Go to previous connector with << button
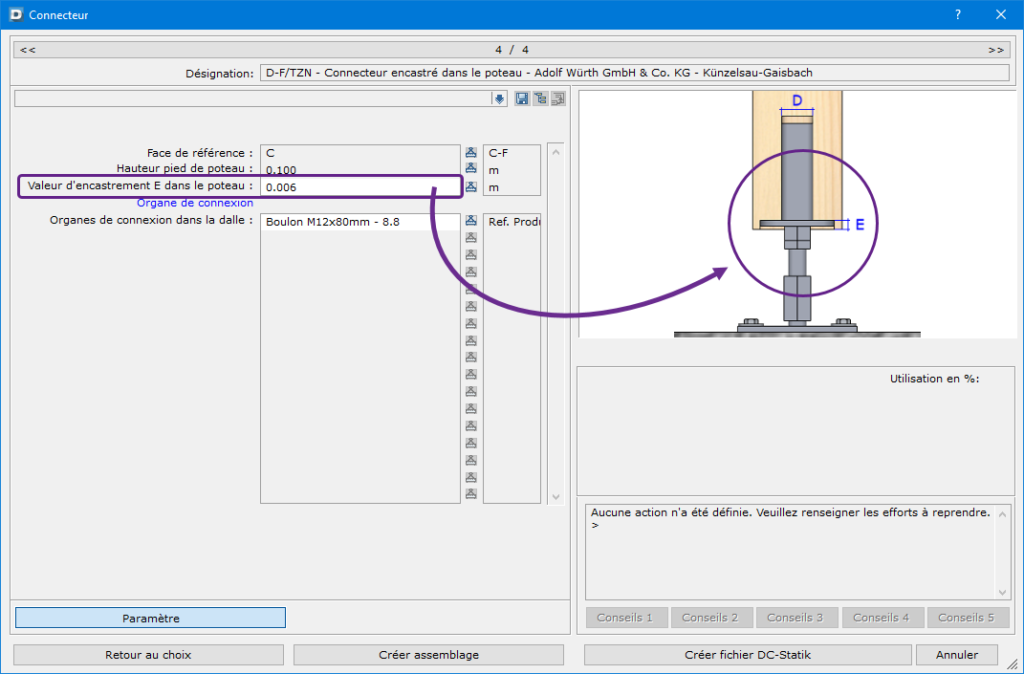Screen dimensions: 1024x674 click(x=28, y=49)
